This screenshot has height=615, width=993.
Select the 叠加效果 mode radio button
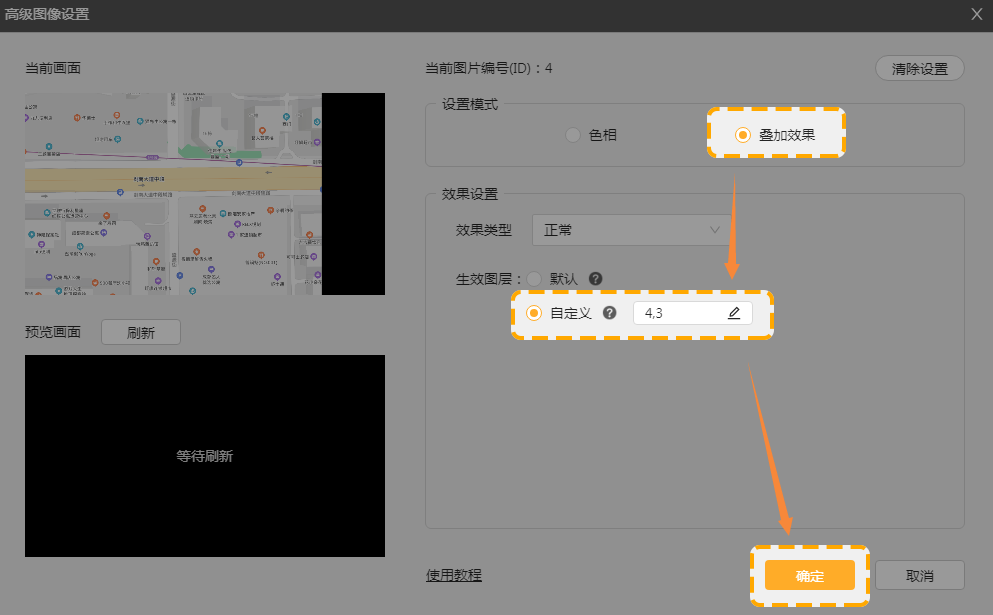point(743,135)
